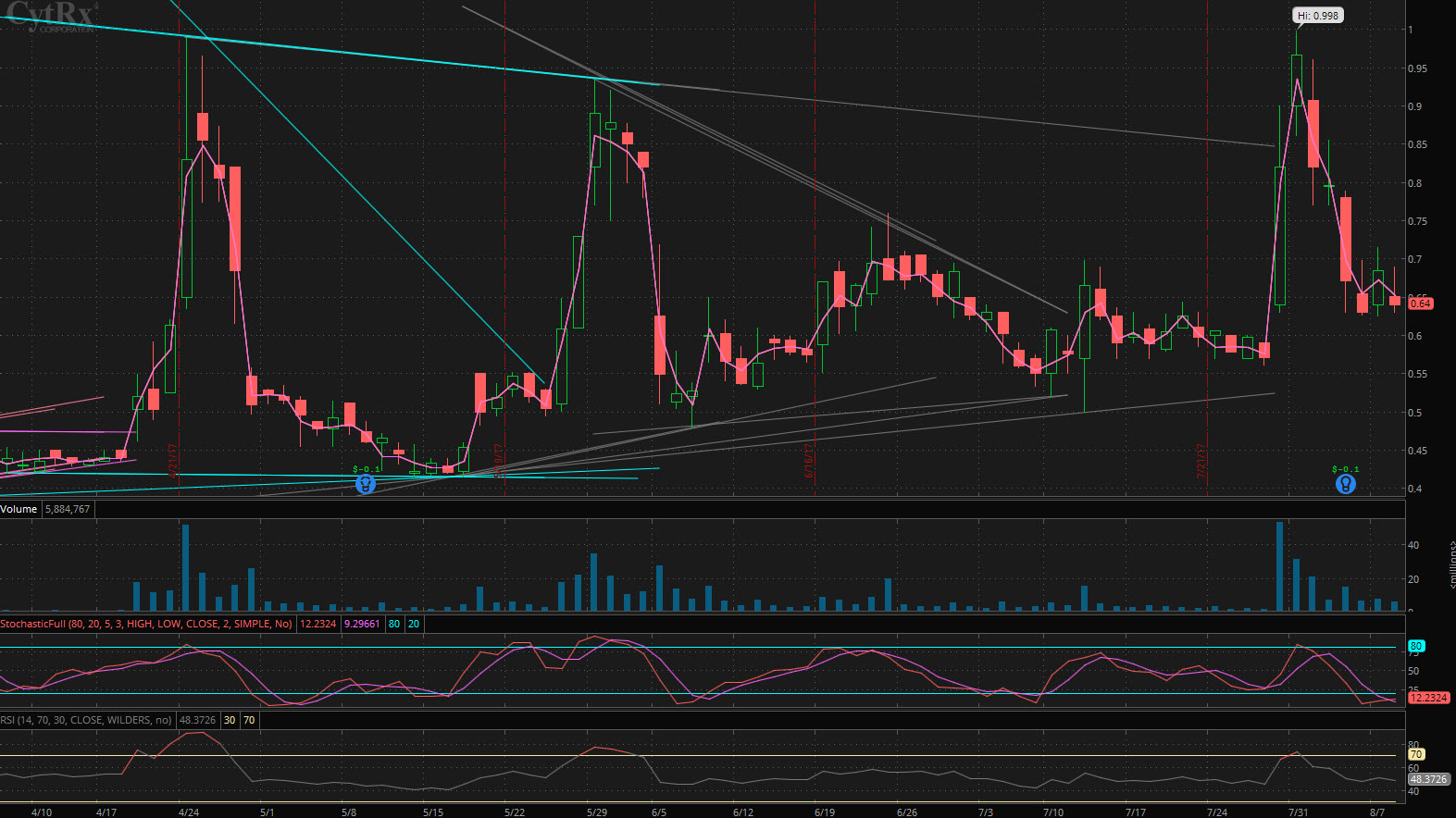
Task: Click the RSI header 70 level box
Action: 249,720
